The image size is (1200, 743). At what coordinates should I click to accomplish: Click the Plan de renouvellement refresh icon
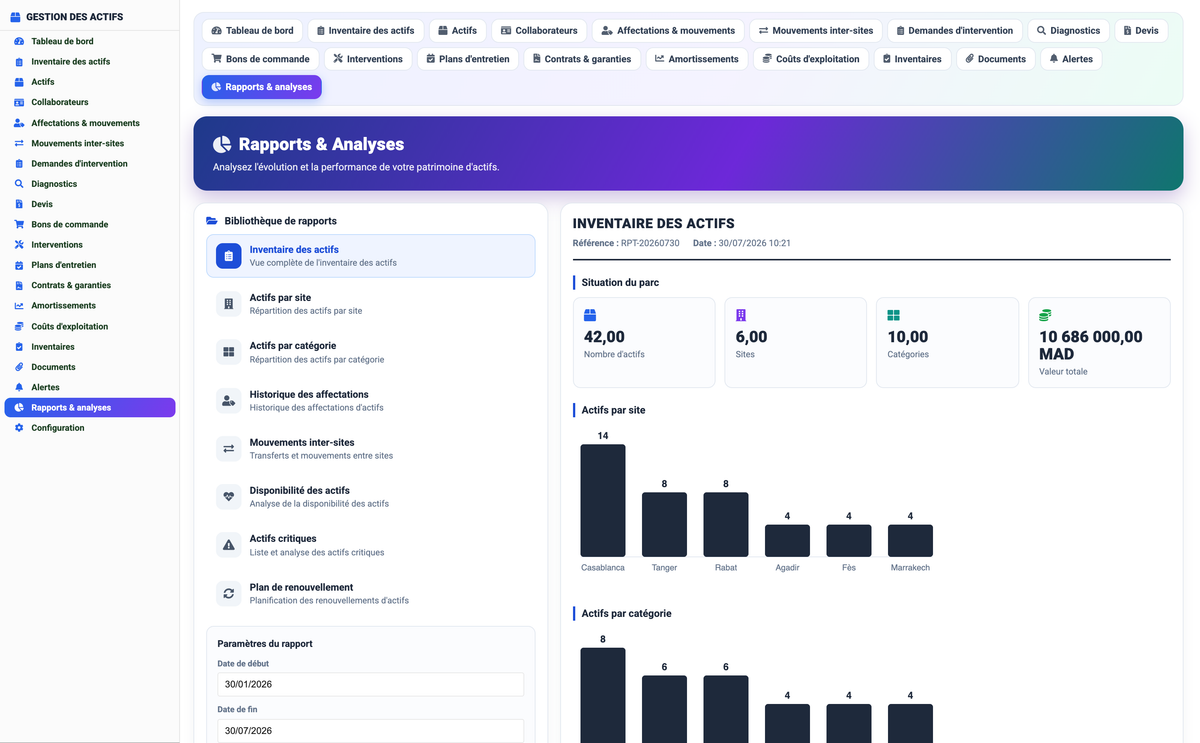[x=229, y=593]
